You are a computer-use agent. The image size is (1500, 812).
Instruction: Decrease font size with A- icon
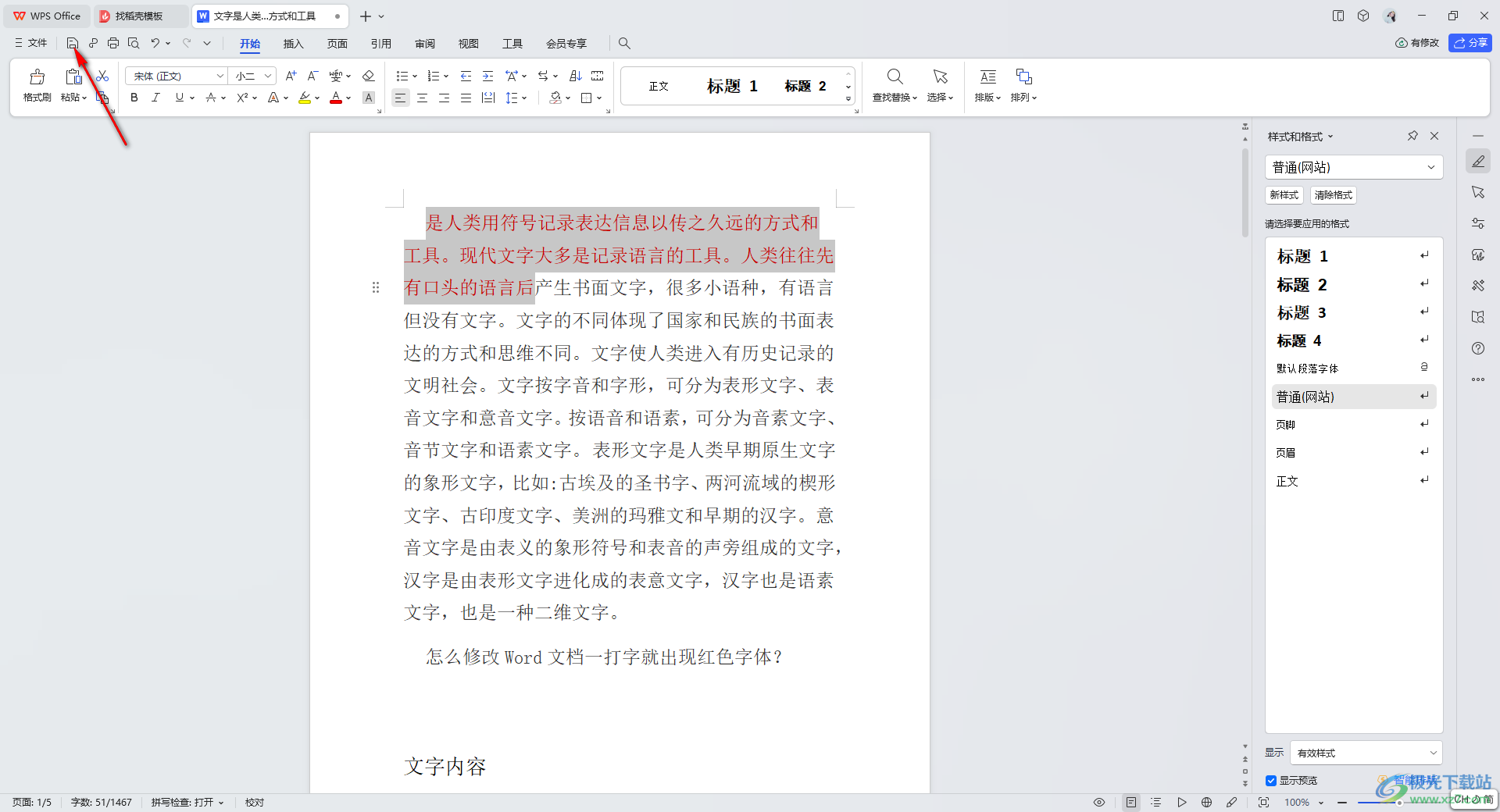(312, 76)
